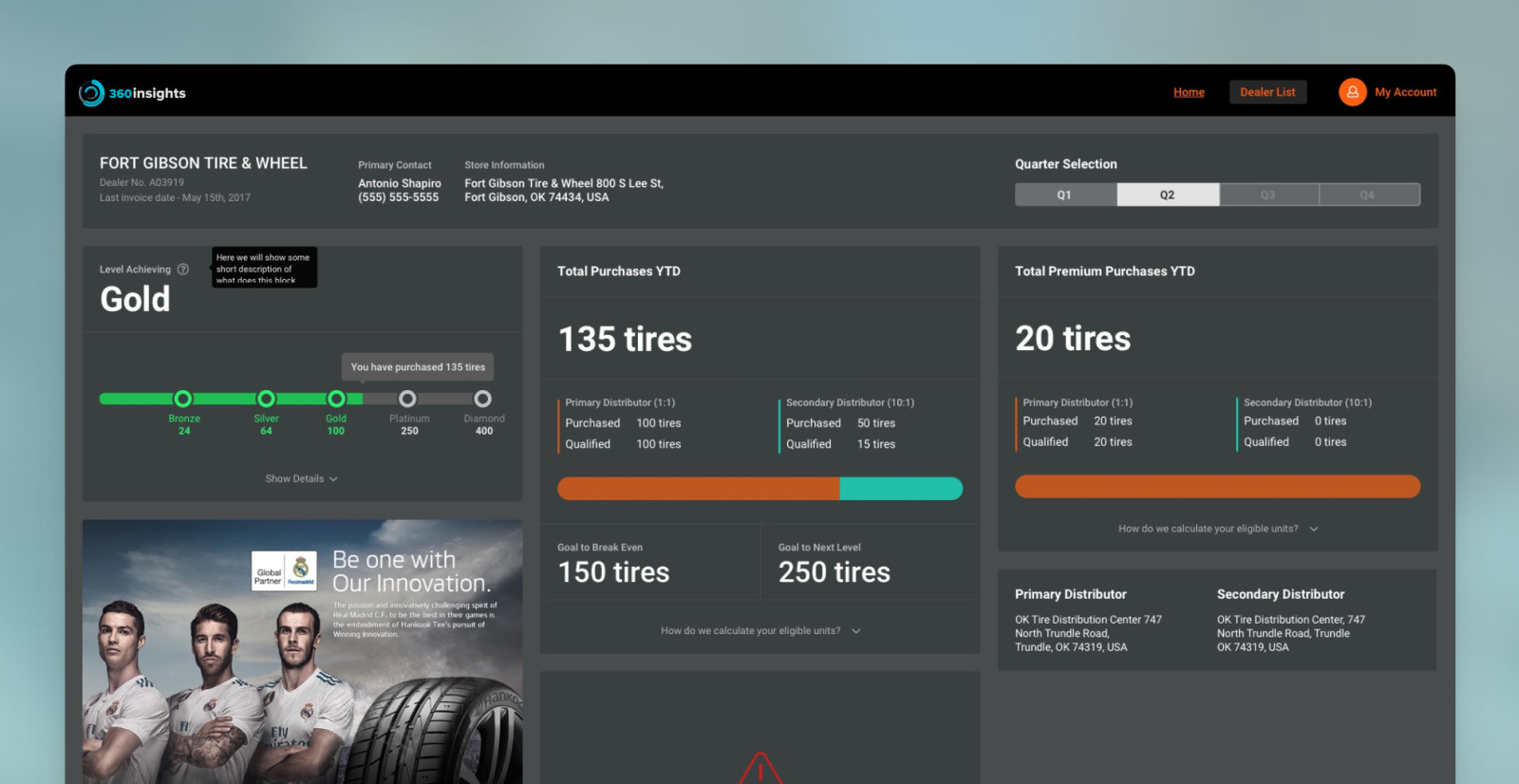Click the Quarter Selection label
The height and width of the screenshot is (784, 1519).
1066,164
